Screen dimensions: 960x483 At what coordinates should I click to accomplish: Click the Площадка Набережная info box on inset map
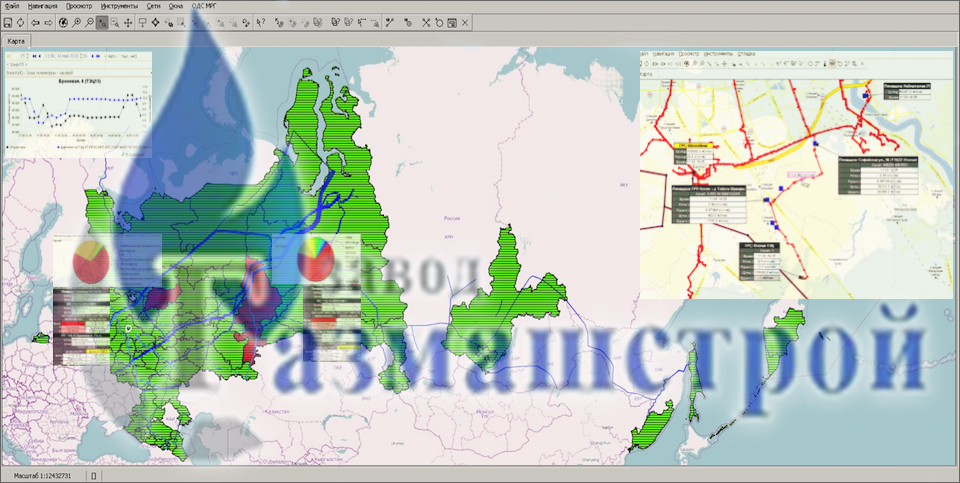click(907, 92)
